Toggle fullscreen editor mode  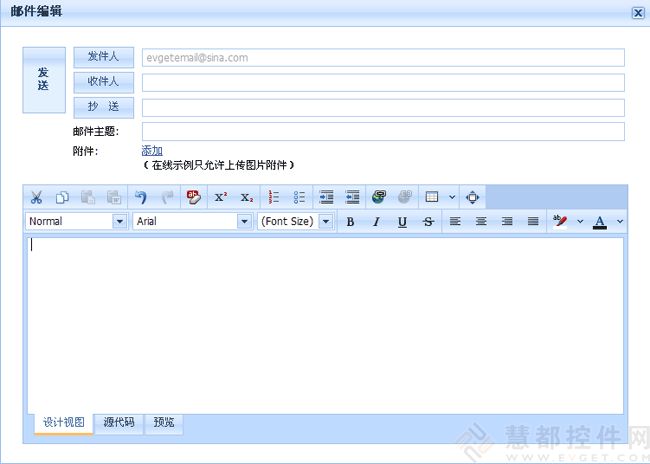(473, 197)
